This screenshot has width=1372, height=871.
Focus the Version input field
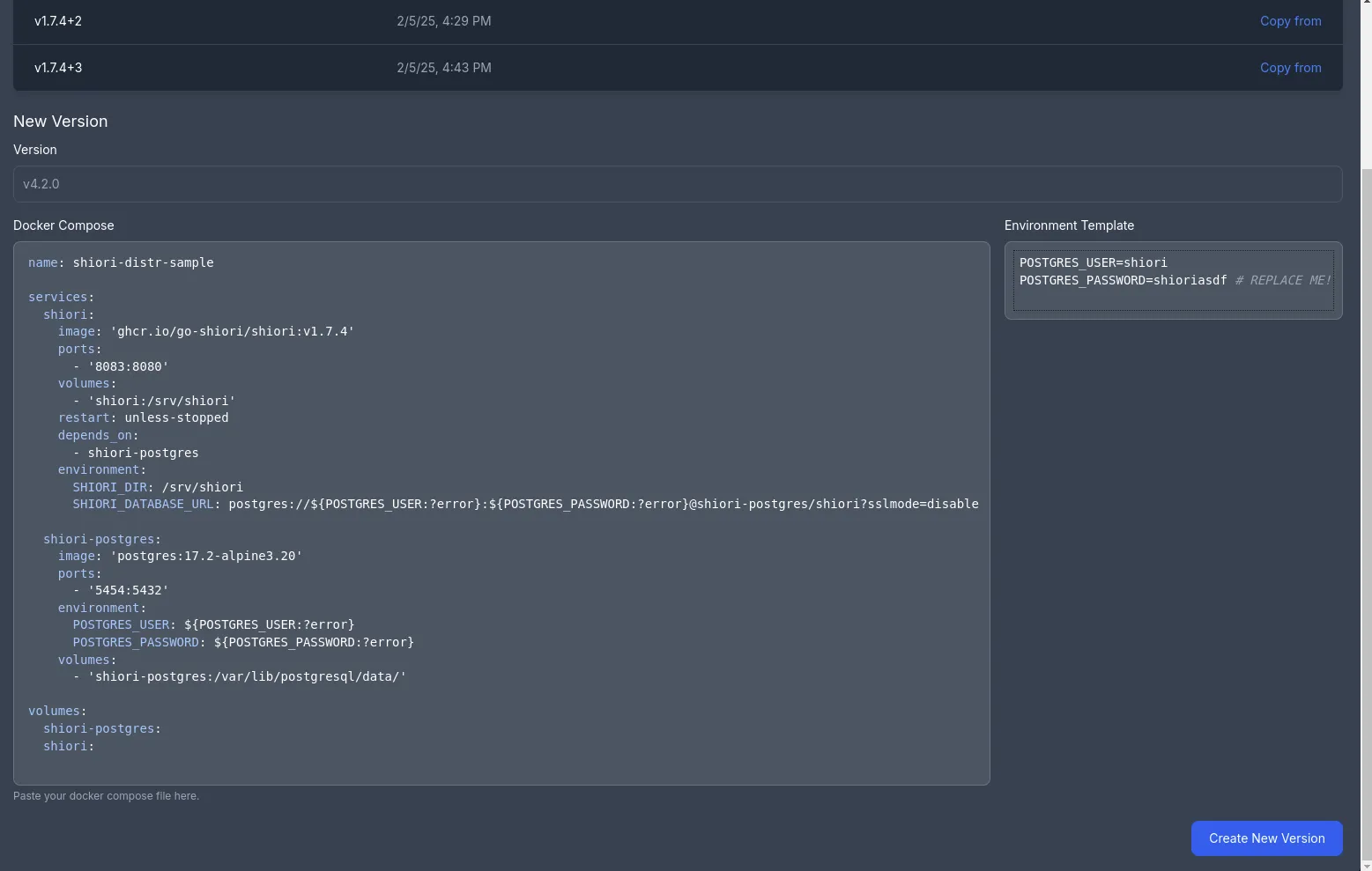point(677,184)
